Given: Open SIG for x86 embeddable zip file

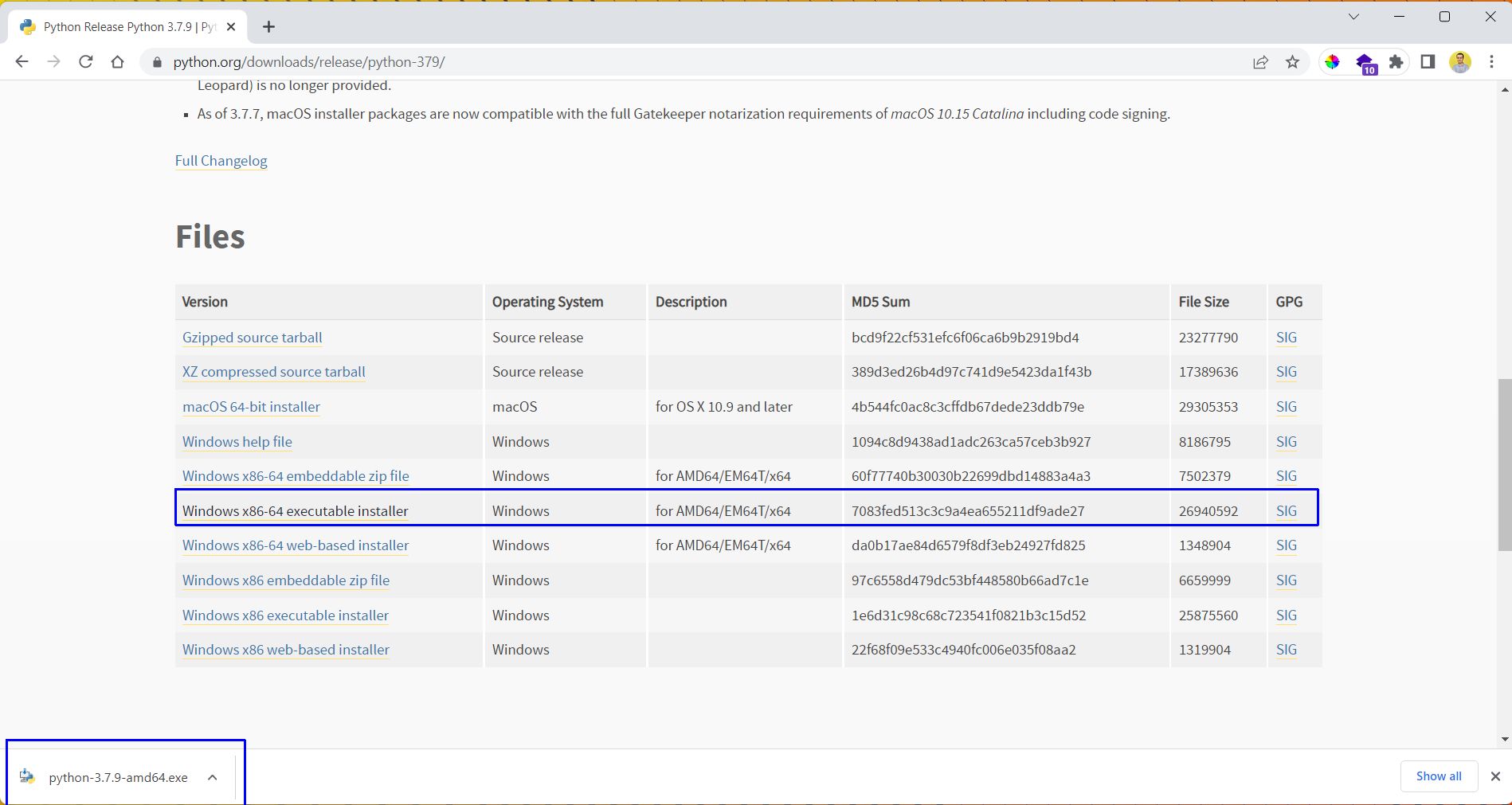Looking at the screenshot, I should [x=1287, y=580].
